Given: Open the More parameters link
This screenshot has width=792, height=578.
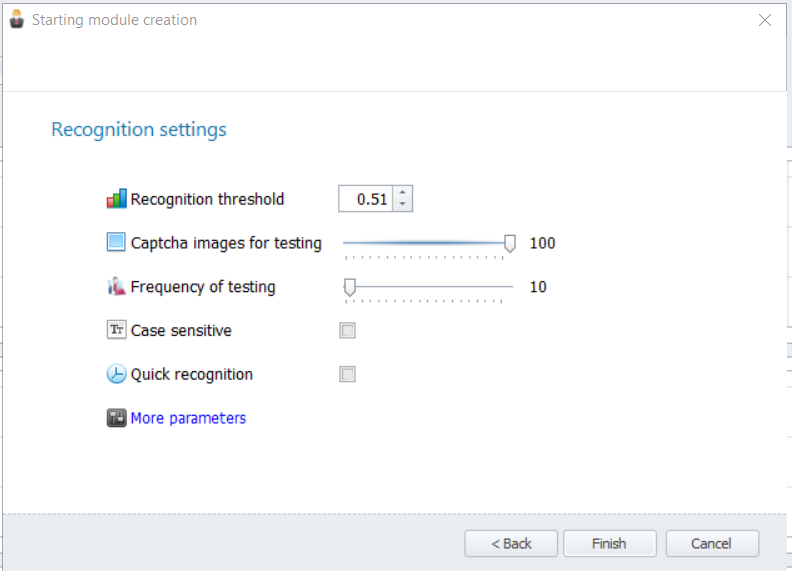Looking at the screenshot, I should pos(188,418).
